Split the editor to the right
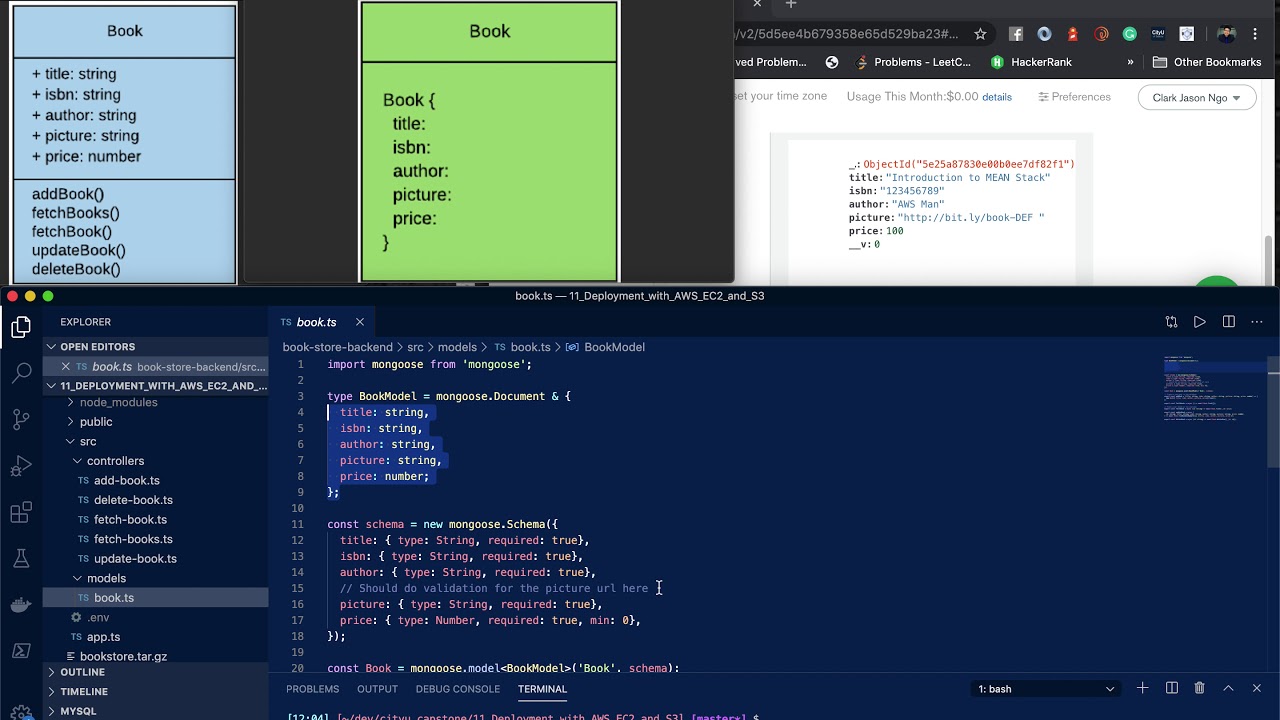The width and height of the screenshot is (1280, 720). click(x=1229, y=322)
